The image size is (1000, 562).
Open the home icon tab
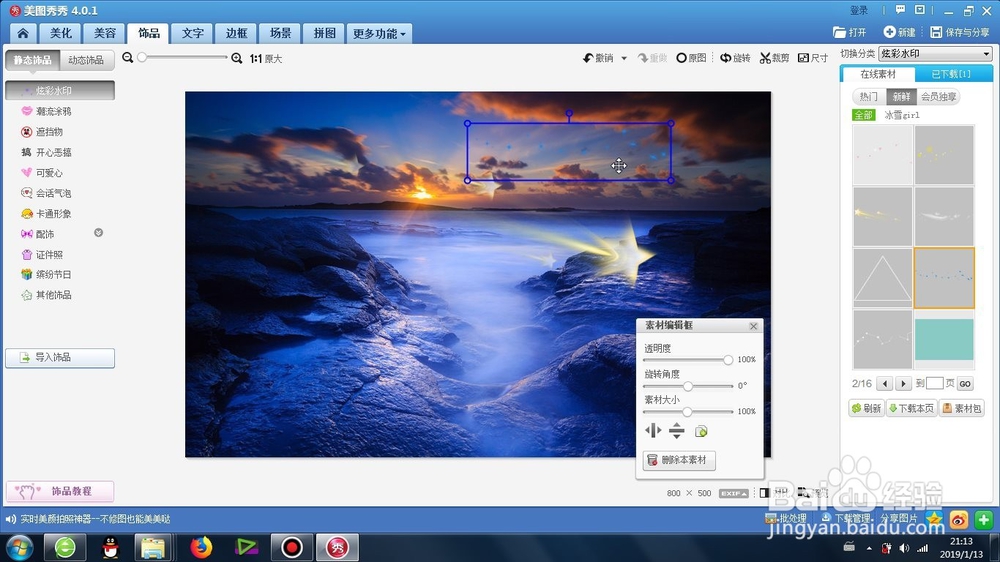point(23,33)
